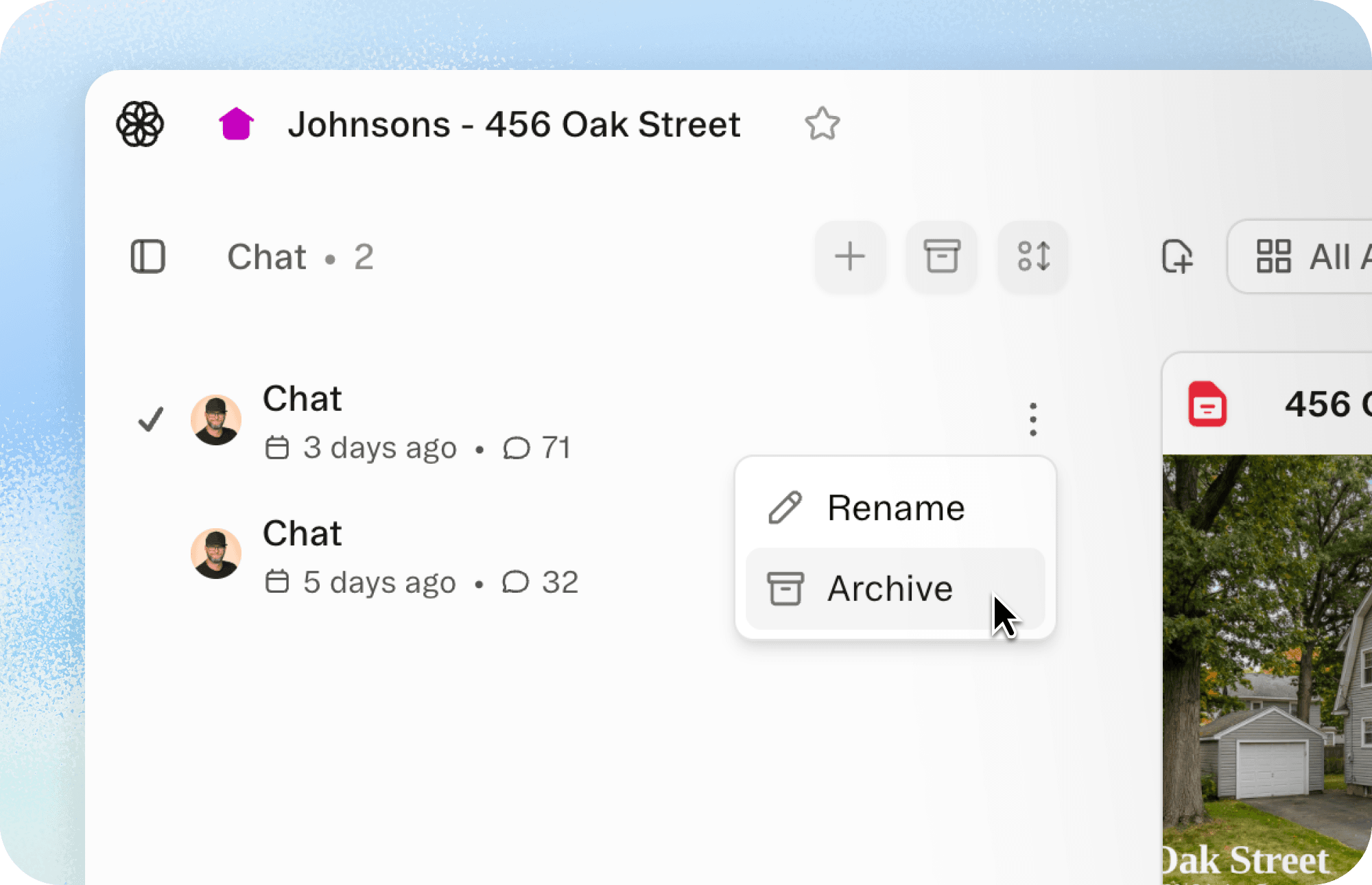Image resolution: width=1372 pixels, height=885 pixels.
Task: Click the second chat's user avatar
Action: click(x=216, y=554)
